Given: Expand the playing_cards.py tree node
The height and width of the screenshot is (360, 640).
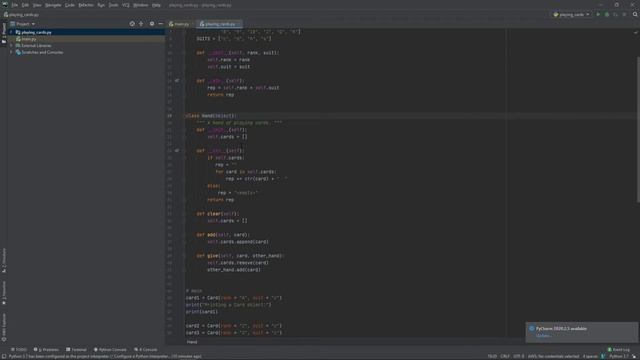Looking at the screenshot, I should click(x=11, y=32).
